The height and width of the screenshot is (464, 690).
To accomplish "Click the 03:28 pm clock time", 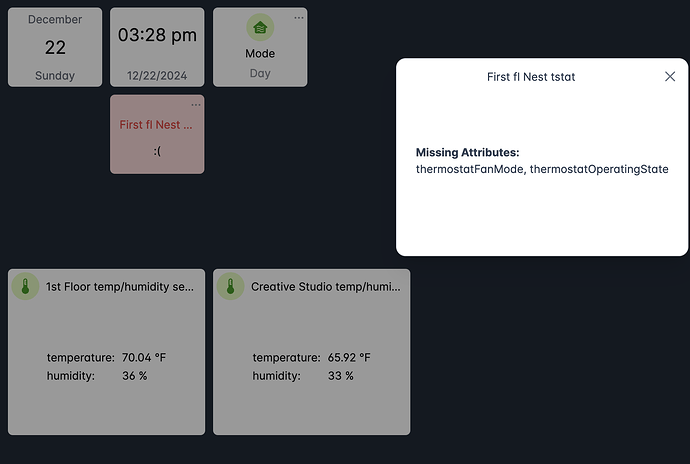I will coord(157,35).
